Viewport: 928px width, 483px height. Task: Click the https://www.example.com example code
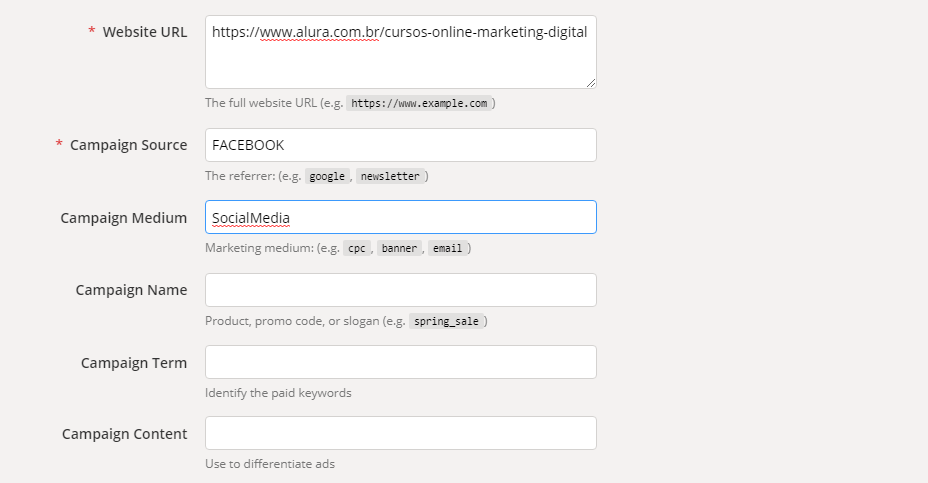[420, 103]
